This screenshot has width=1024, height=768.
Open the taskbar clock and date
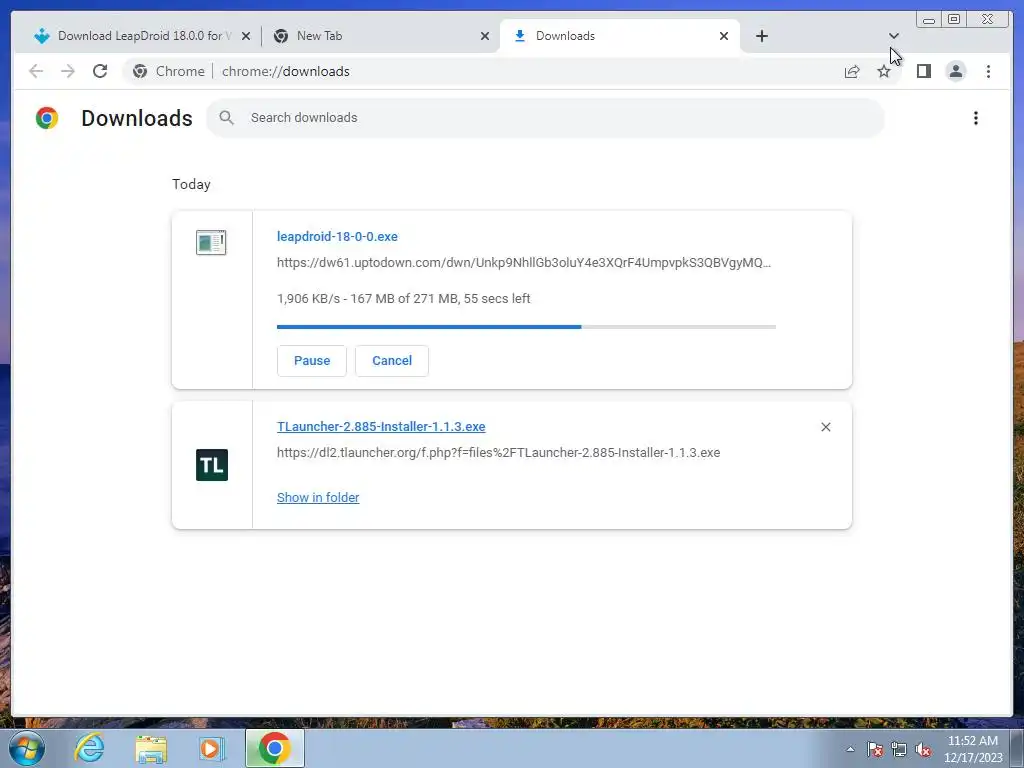972,749
